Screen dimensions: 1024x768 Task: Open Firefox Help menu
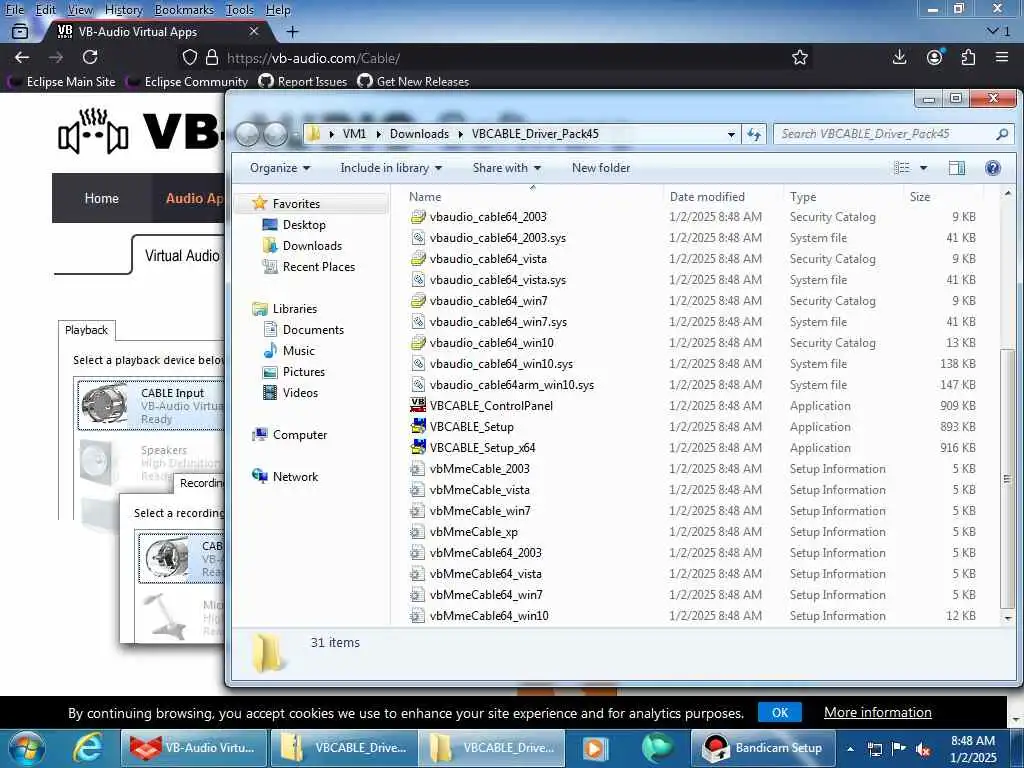(x=278, y=10)
